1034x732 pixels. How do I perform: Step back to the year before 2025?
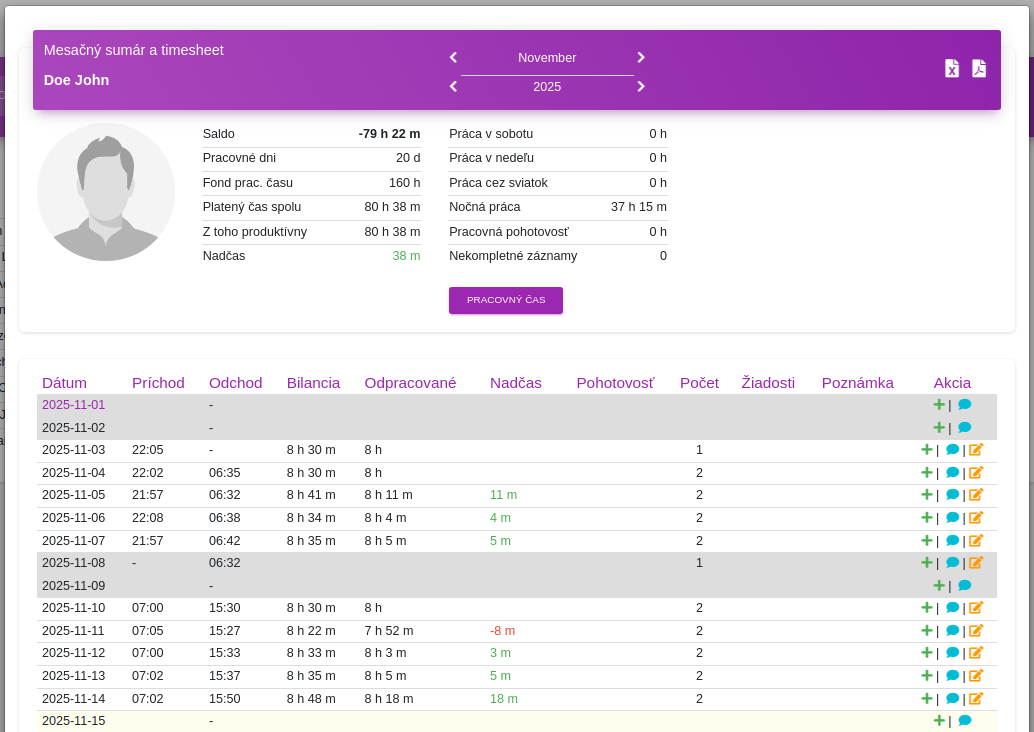tap(453, 86)
